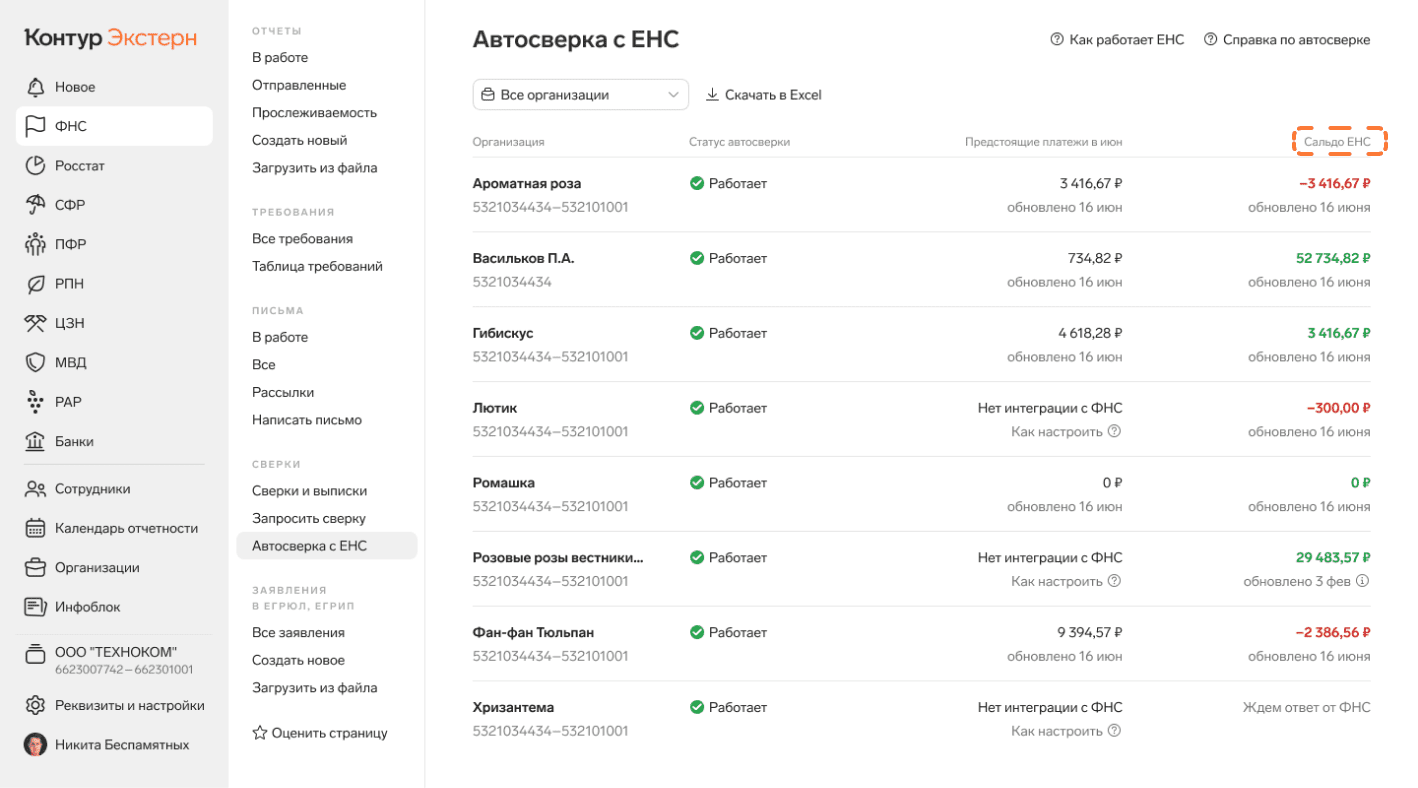Open ООО "ТЕХНОКОМ" organization switcher
1418x788 pixels.
[114, 660]
